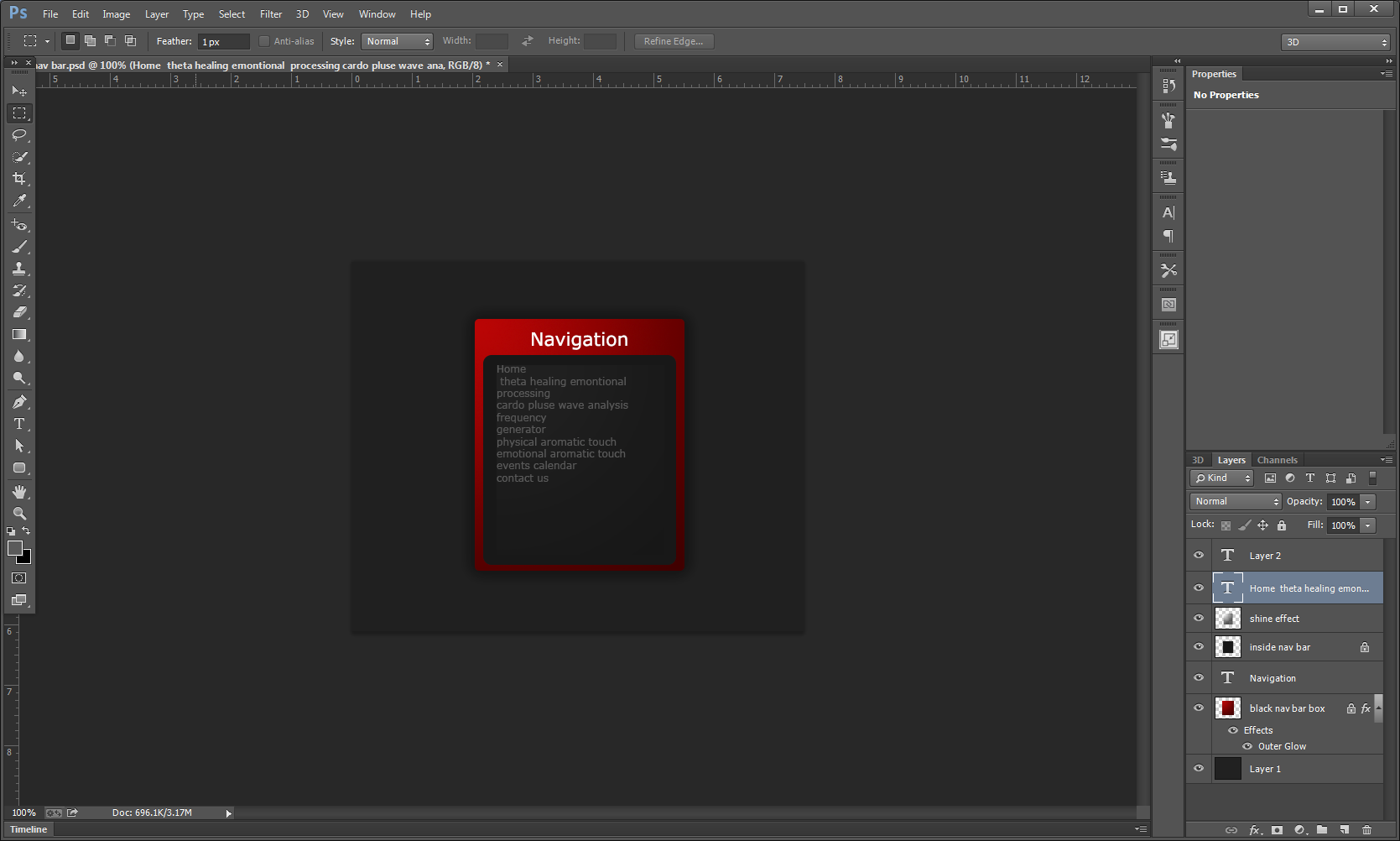This screenshot has width=1400, height=841.
Task: Pick the Eyedropper tool
Action: pyautogui.click(x=19, y=201)
